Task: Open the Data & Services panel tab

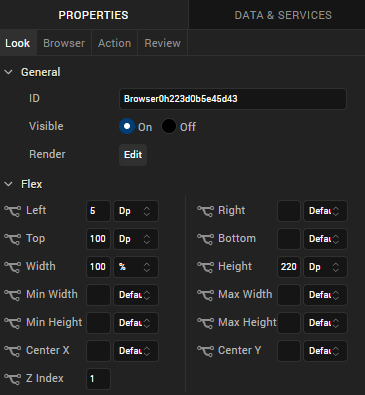Action: (283, 15)
